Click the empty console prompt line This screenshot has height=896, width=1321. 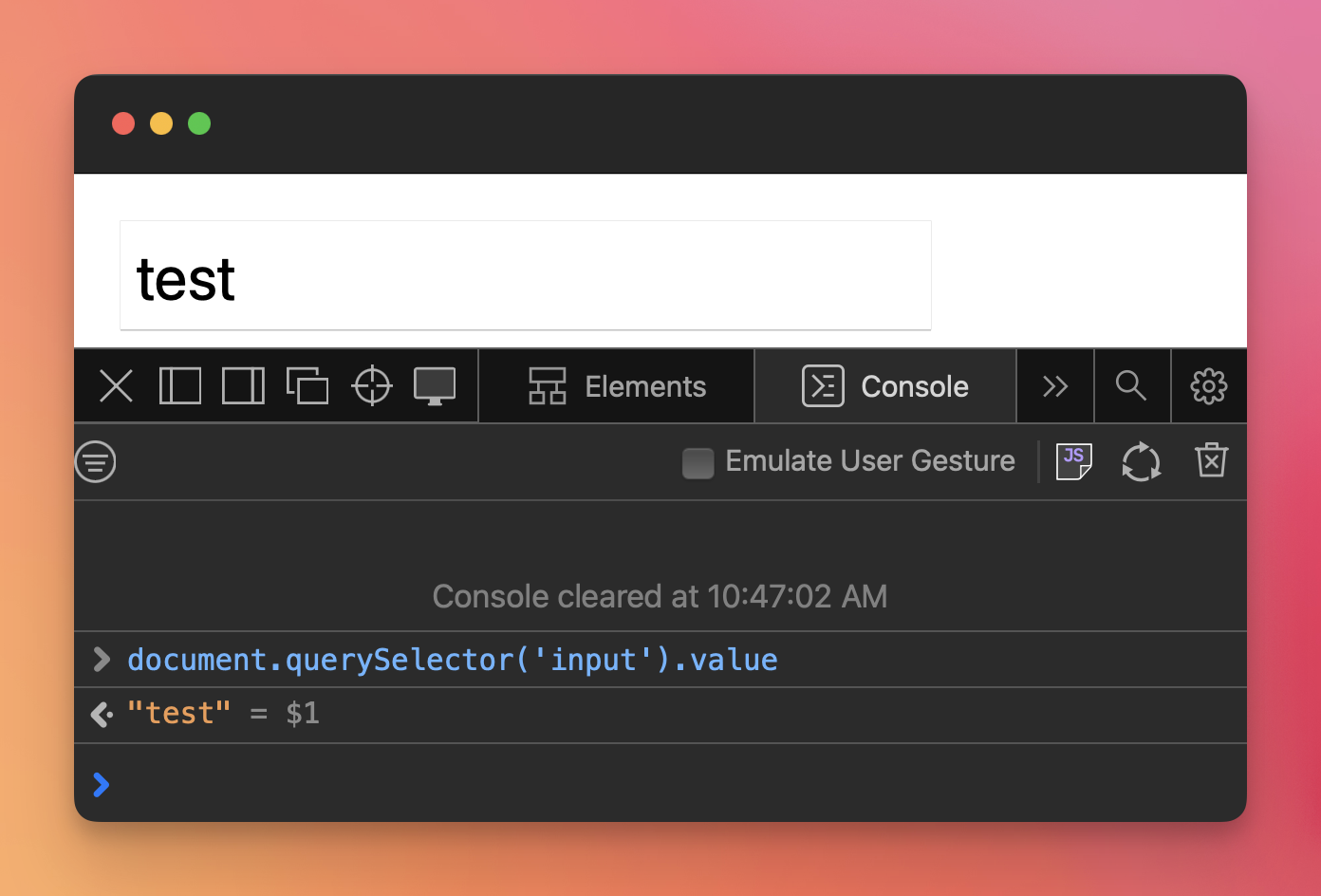click(664, 784)
